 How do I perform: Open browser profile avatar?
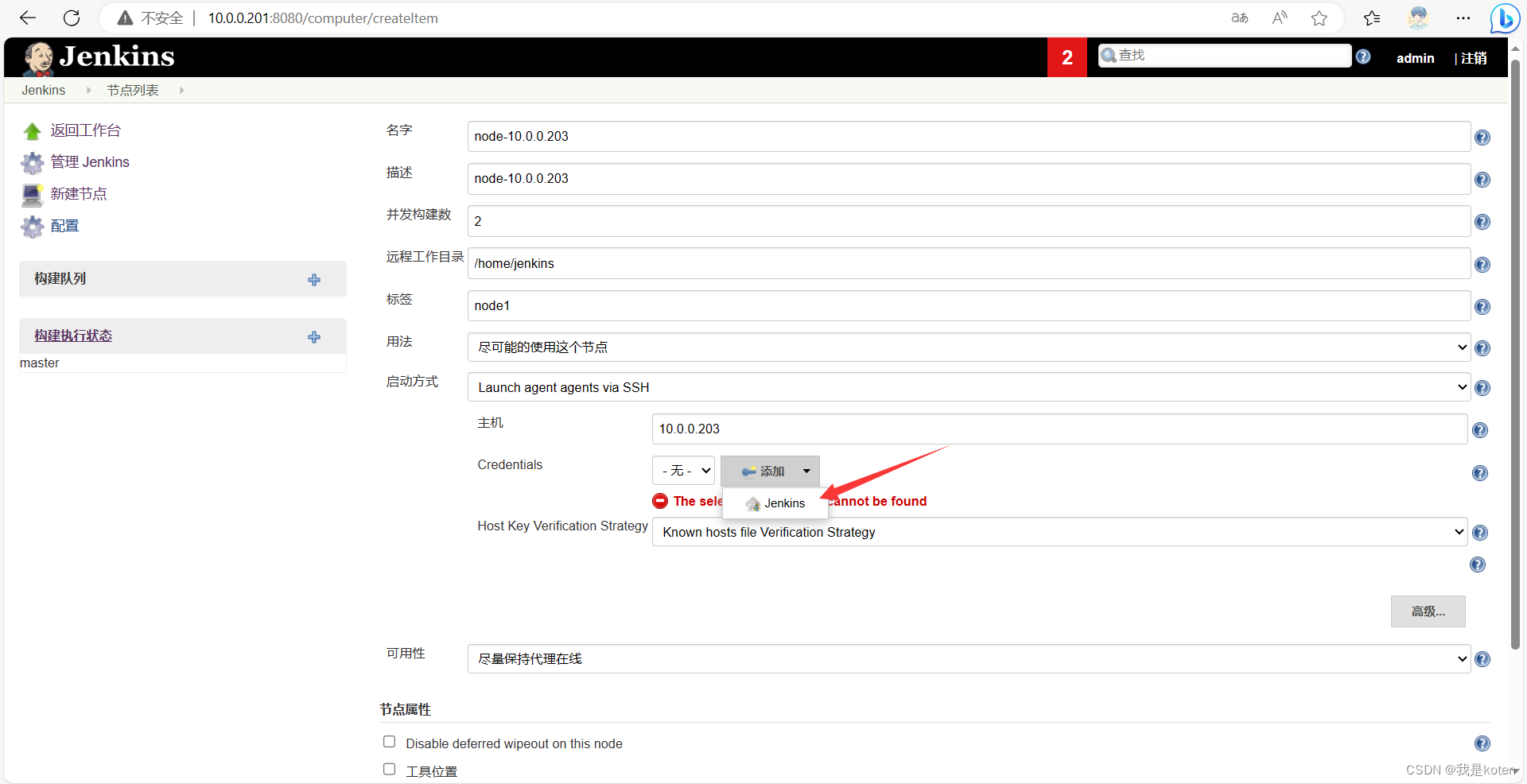click(x=1418, y=17)
